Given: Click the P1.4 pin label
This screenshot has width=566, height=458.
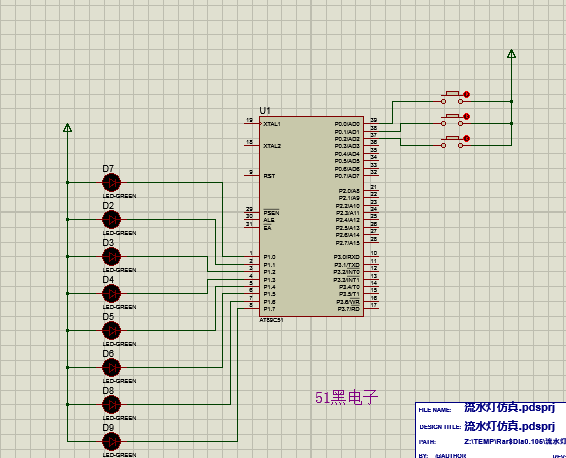Looking at the screenshot, I should [269, 287].
